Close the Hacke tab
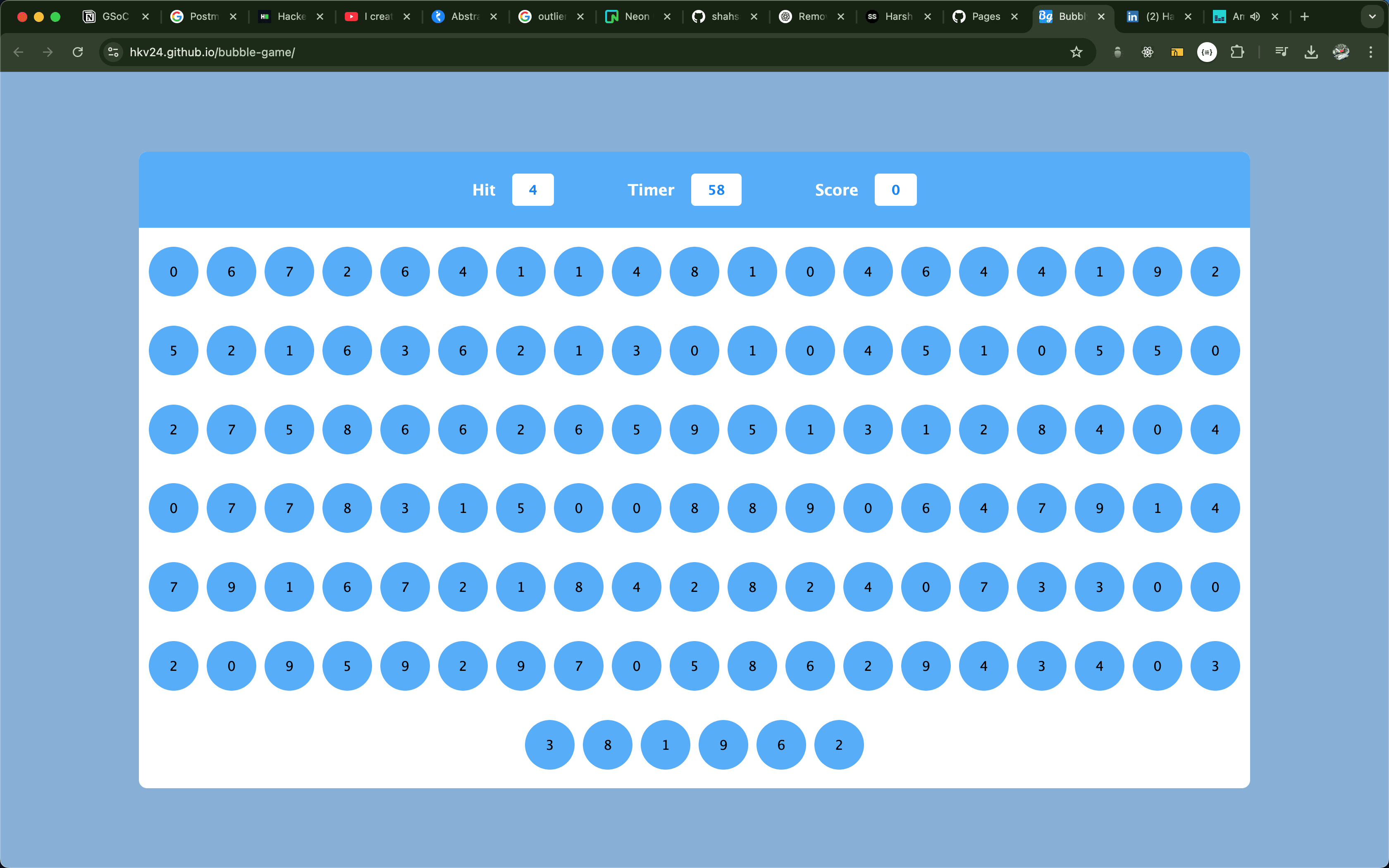The image size is (1389, 868). (x=320, y=17)
